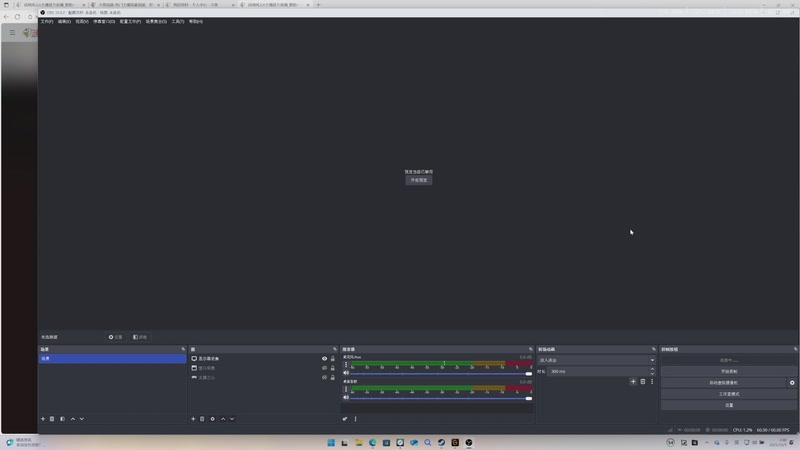Decrease transition duration with down arrow
This screenshot has width=800, height=450.
652,373
